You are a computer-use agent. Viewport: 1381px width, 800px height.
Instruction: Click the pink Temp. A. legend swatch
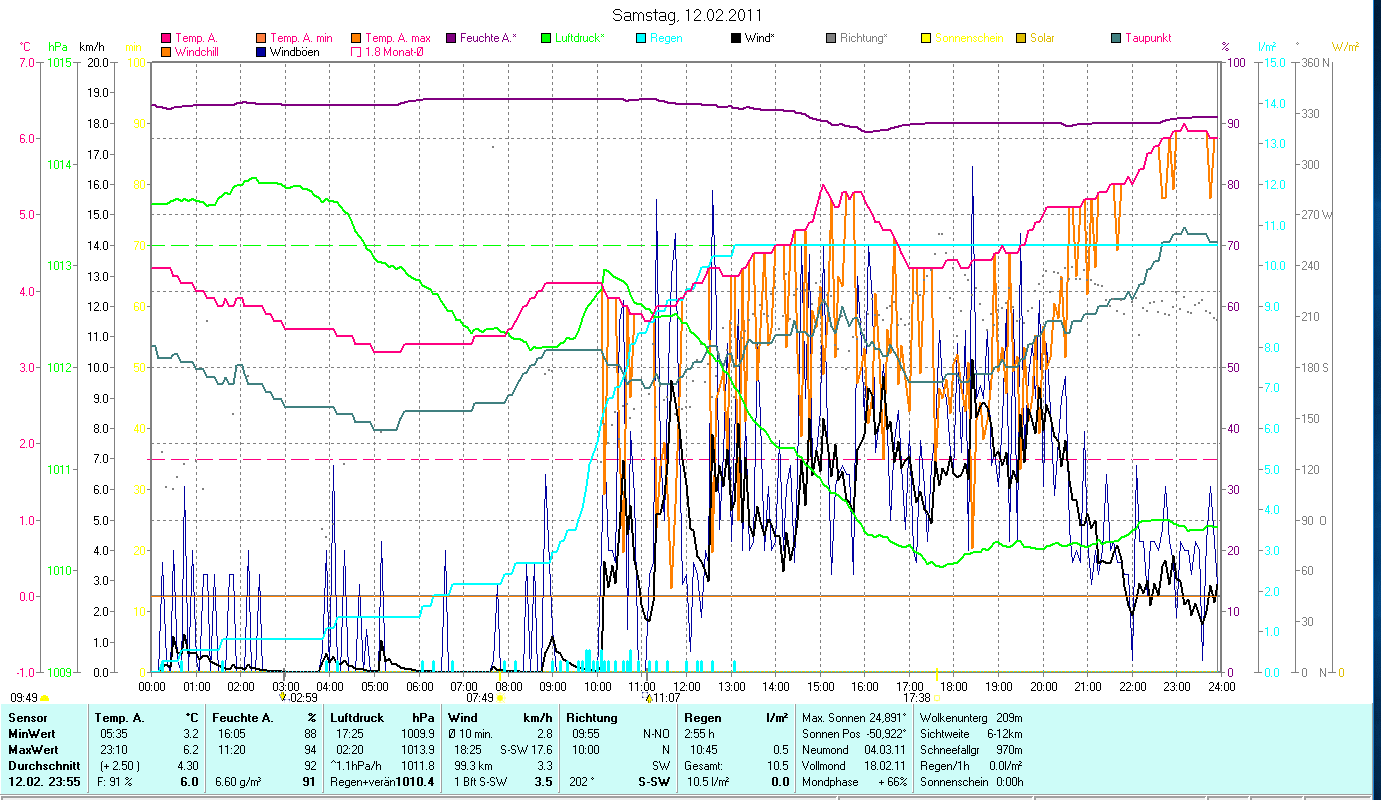point(166,38)
